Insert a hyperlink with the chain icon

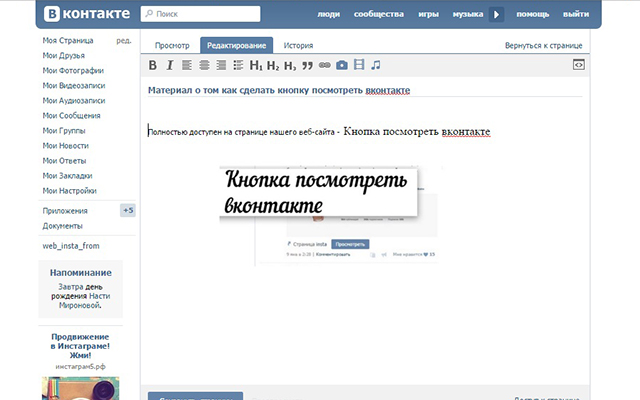pyautogui.click(x=324, y=65)
